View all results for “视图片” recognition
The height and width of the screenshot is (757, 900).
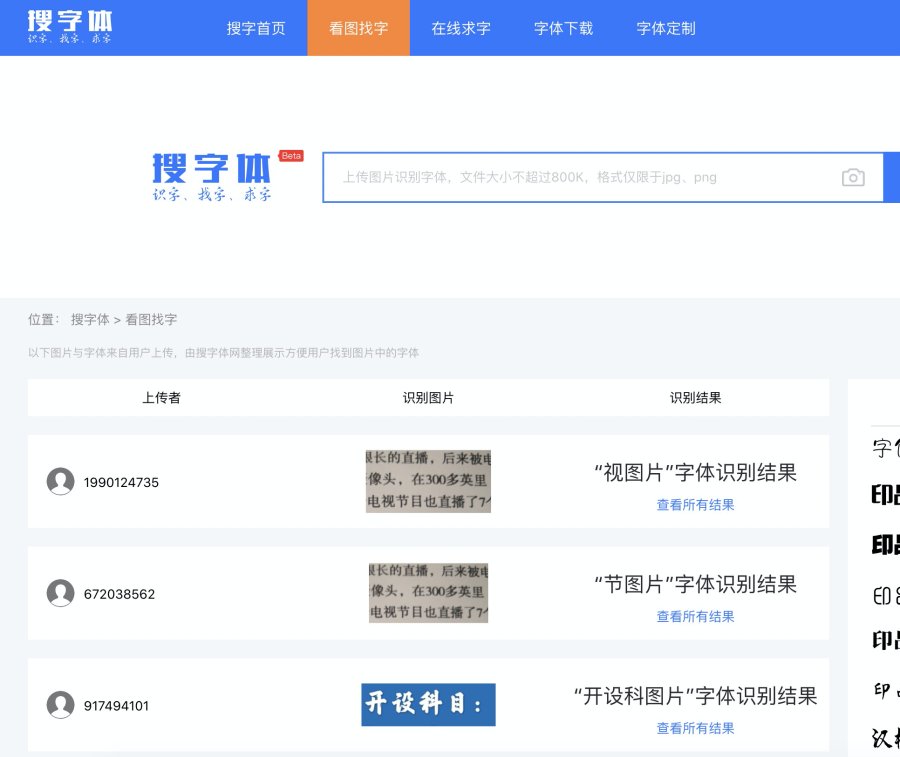pos(695,505)
